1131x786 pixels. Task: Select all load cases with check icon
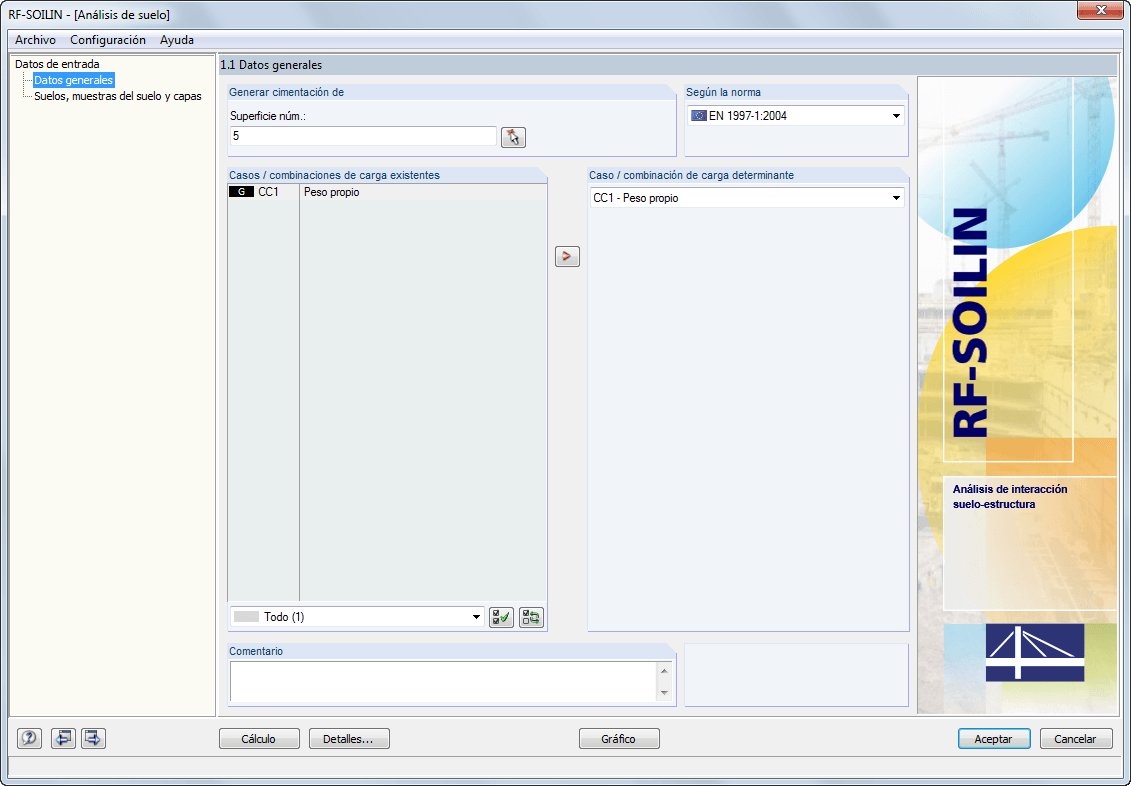click(x=500, y=617)
